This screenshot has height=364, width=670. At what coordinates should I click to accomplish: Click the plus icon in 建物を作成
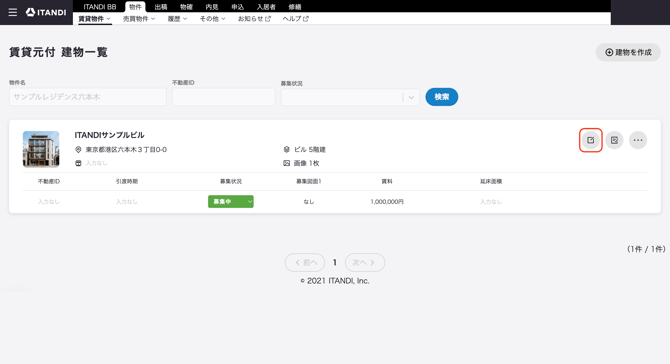point(609,52)
